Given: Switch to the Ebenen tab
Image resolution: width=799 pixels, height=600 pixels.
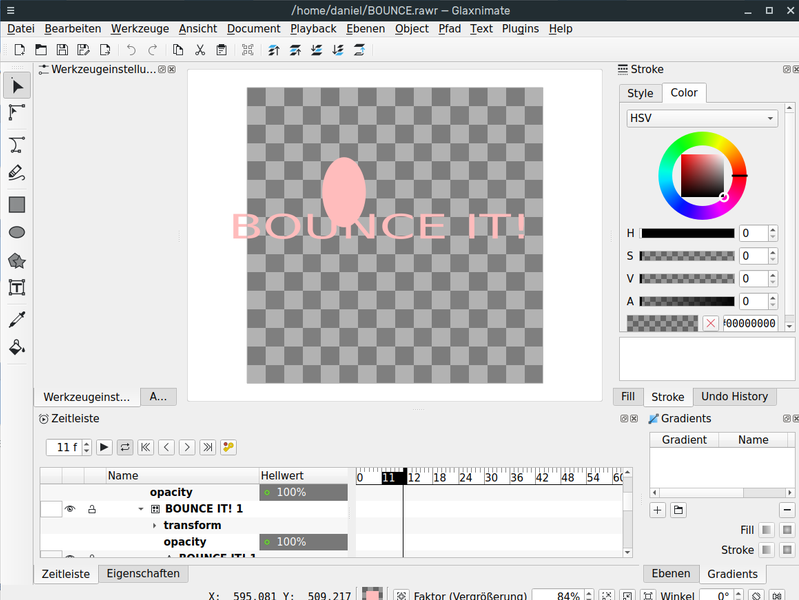Looking at the screenshot, I should (x=671, y=573).
